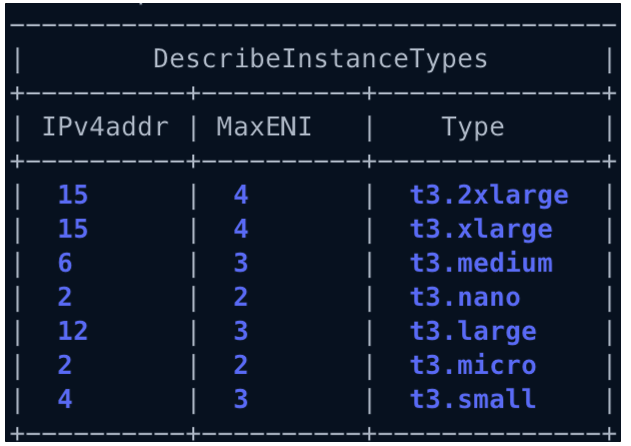
Task: Click IPv4addr value 4 for t3.small
Action: pyautogui.click(x=65, y=399)
